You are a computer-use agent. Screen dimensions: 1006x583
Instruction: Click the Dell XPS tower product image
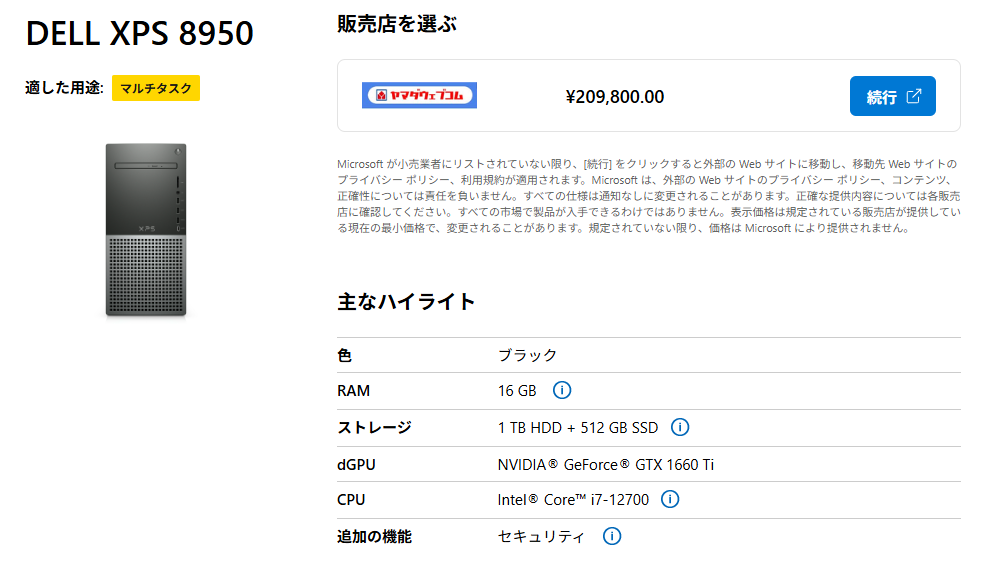coord(146,230)
